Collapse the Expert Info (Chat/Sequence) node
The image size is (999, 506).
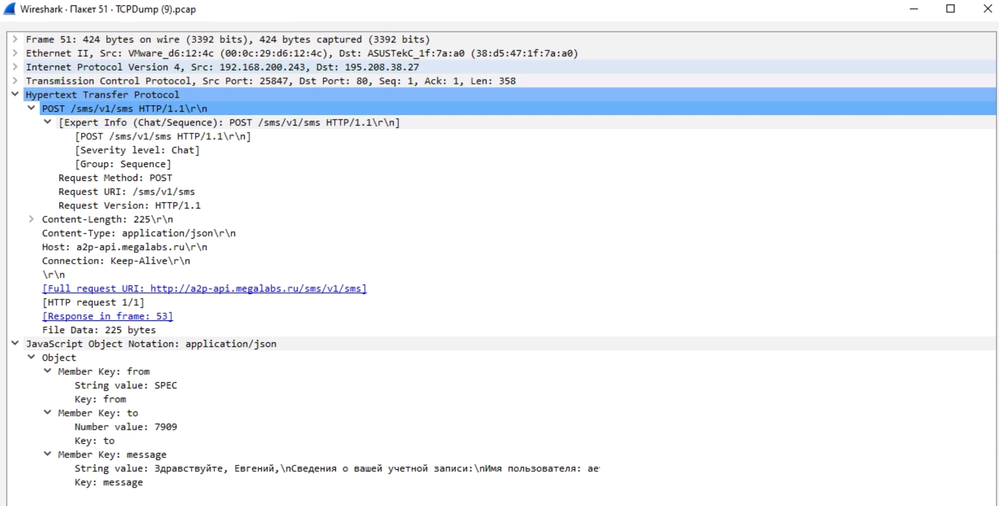click(x=47, y=122)
